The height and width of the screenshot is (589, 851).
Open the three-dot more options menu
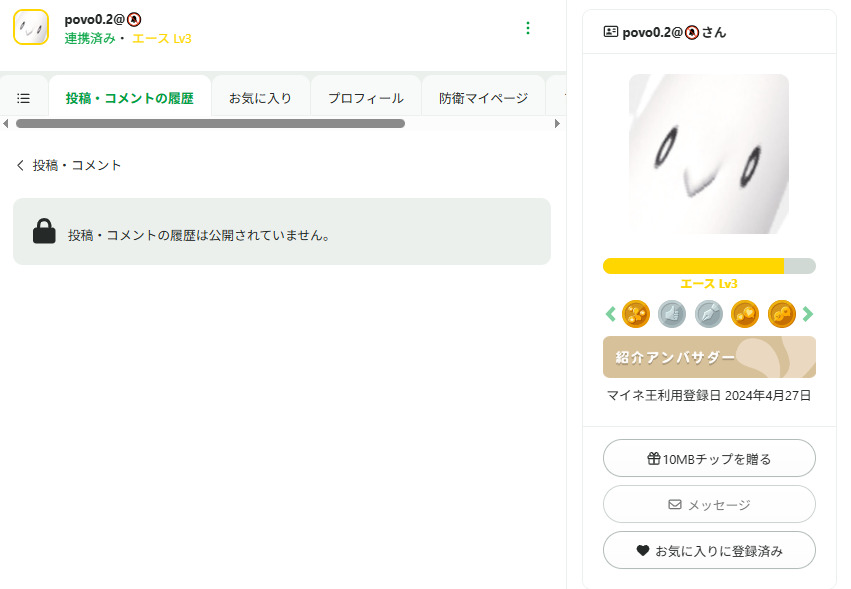click(x=528, y=28)
